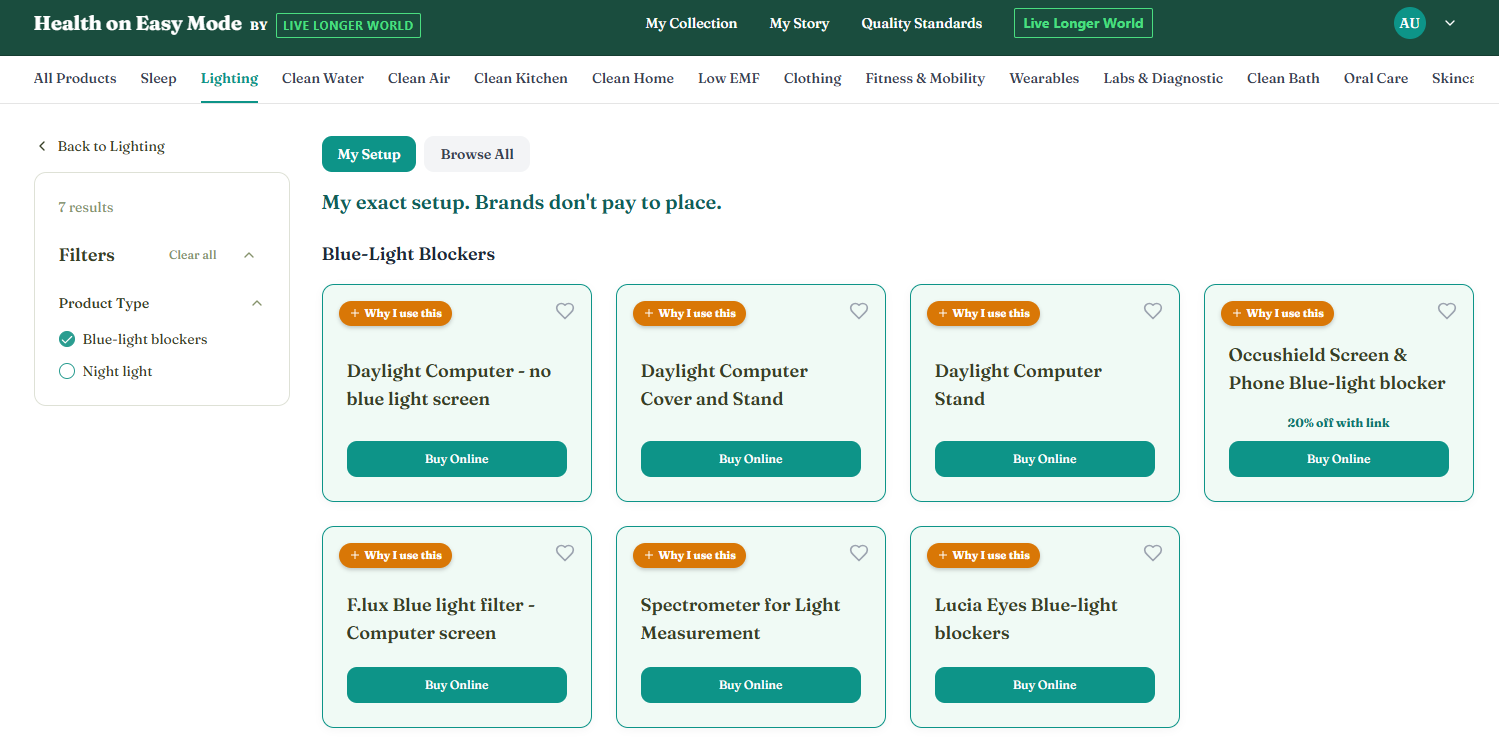Switch to the My Setup tab
This screenshot has width=1499, height=742.
(369, 154)
